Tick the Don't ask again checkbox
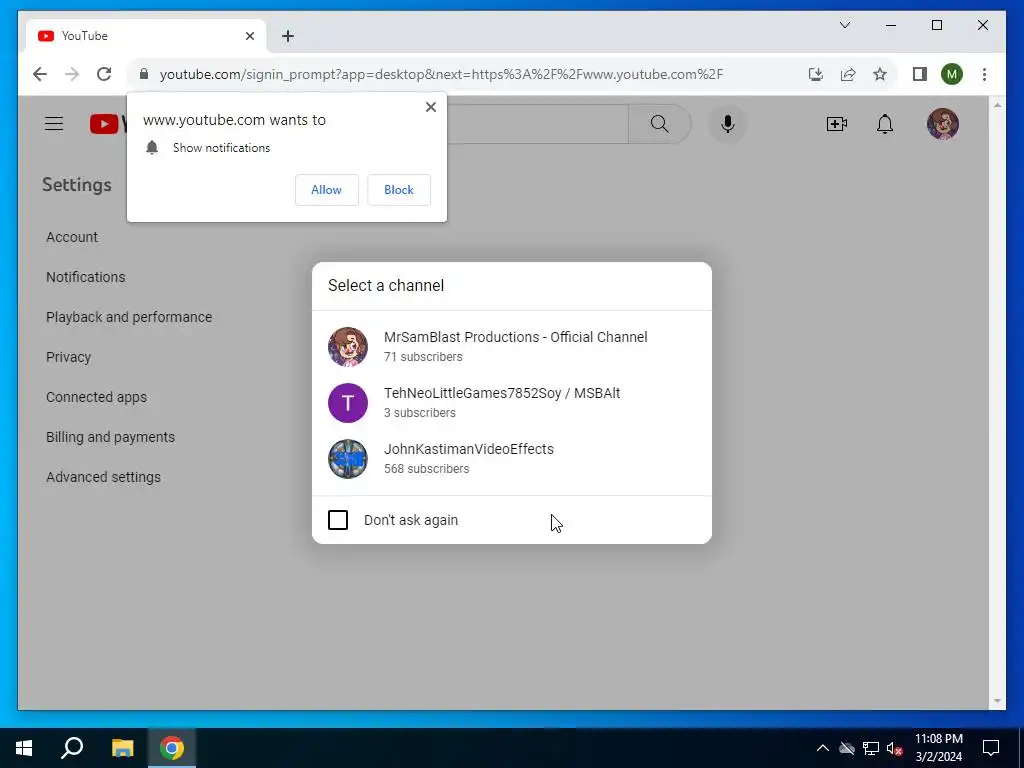Viewport: 1024px width, 768px height. pos(338,520)
